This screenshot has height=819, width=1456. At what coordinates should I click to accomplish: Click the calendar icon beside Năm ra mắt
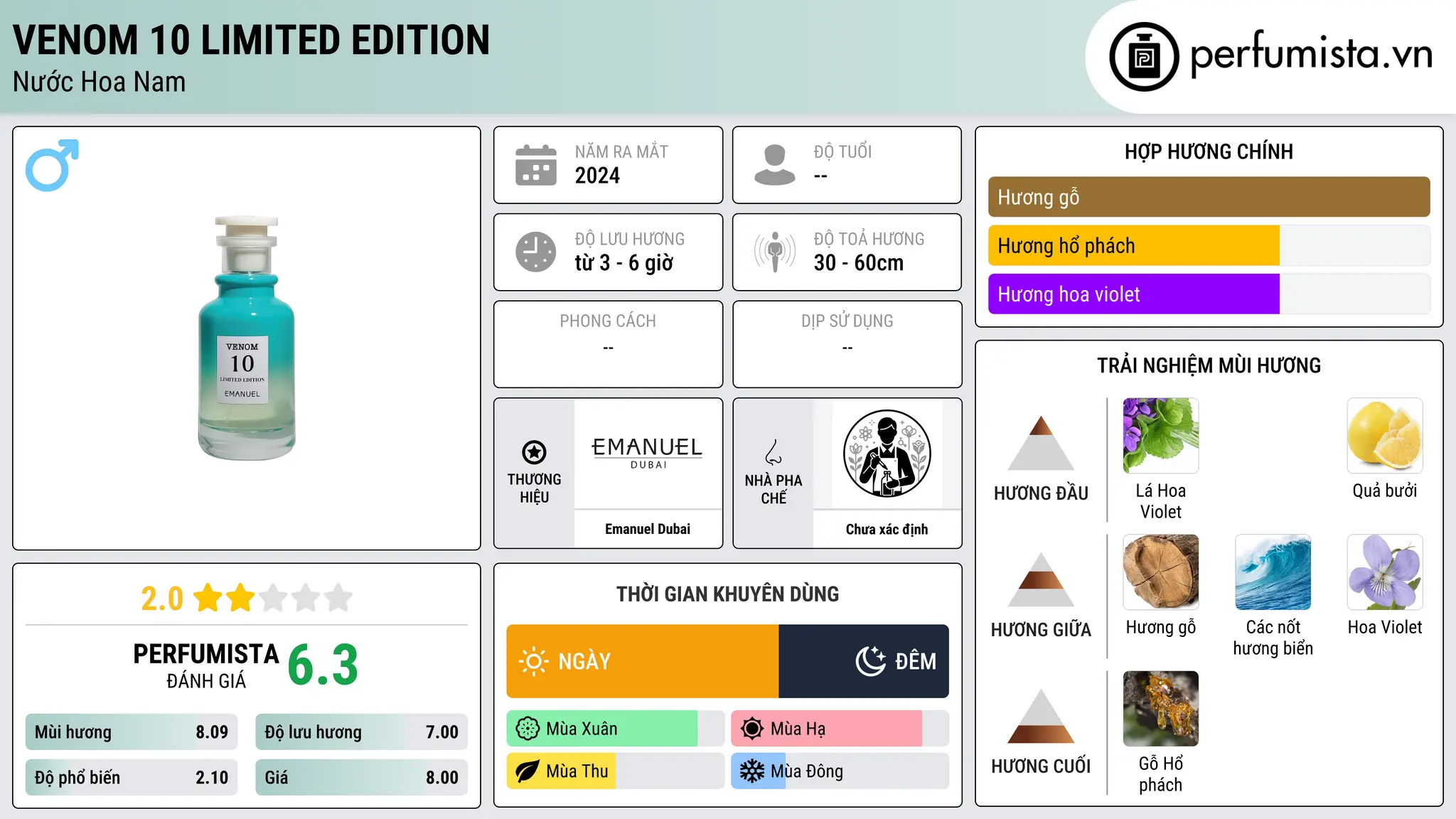pyautogui.click(x=536, y=165)
